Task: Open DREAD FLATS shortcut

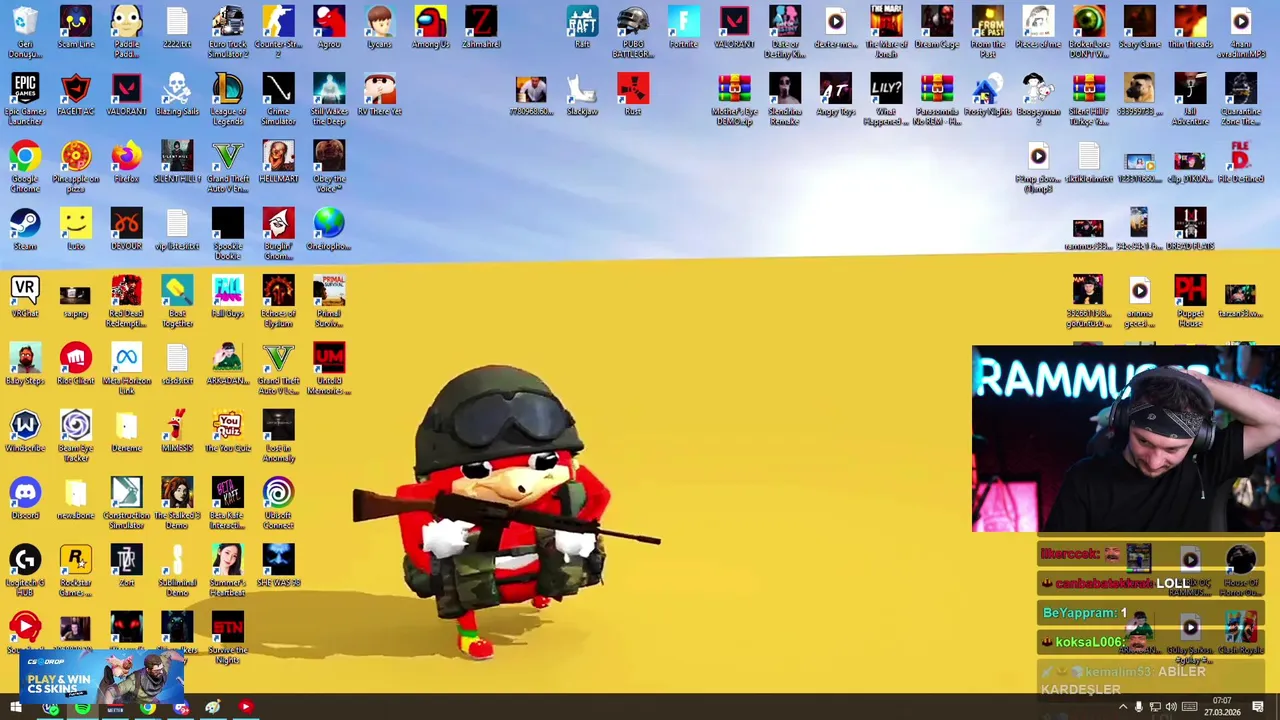Action: [x=1190, y=229]
